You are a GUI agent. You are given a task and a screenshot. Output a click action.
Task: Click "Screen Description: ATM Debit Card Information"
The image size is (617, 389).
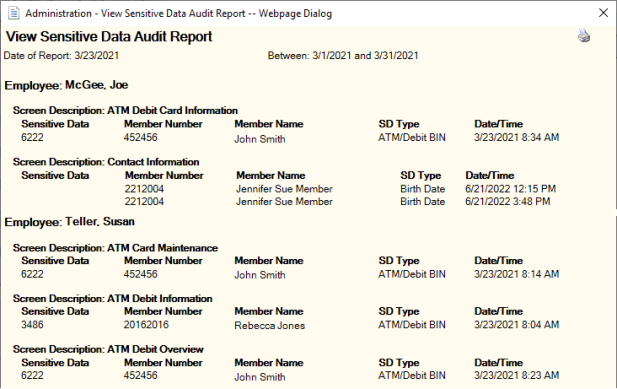(125, 111)
